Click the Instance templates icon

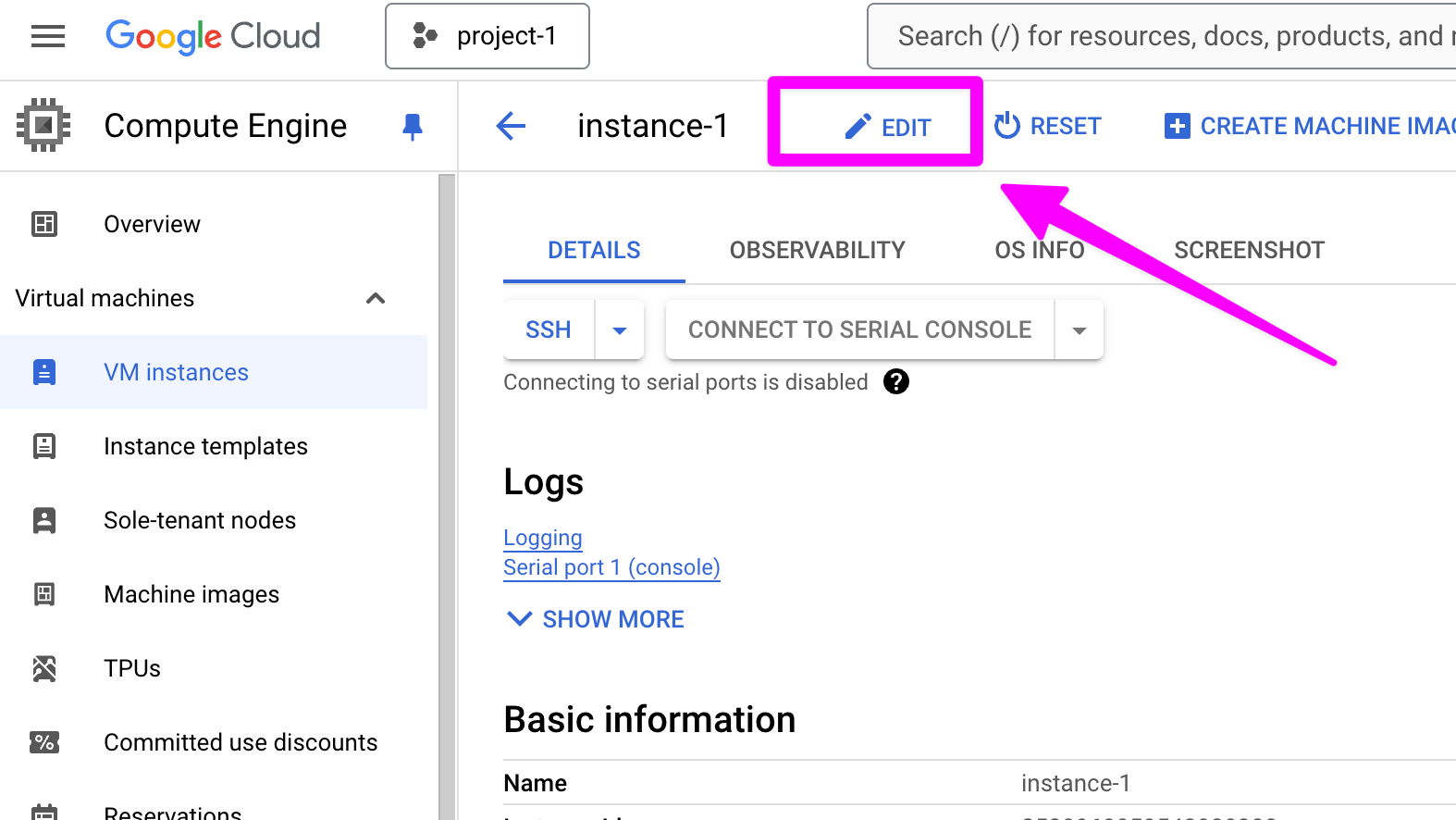pos(44,446)
